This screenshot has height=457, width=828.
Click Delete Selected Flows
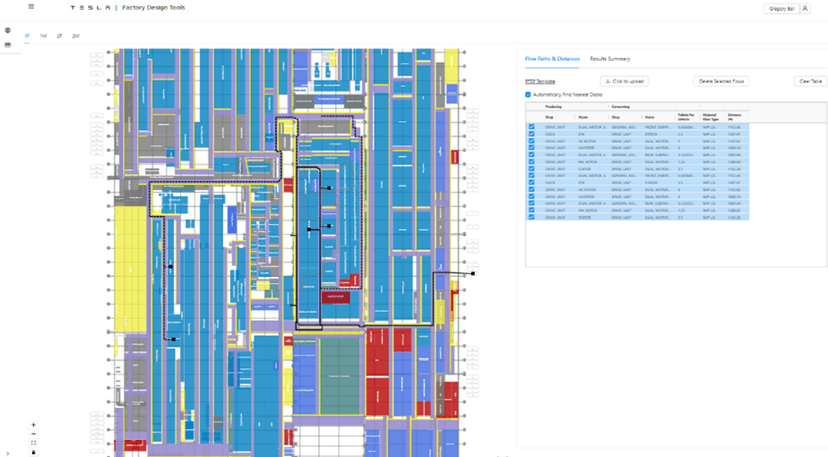tap(721, 81)
